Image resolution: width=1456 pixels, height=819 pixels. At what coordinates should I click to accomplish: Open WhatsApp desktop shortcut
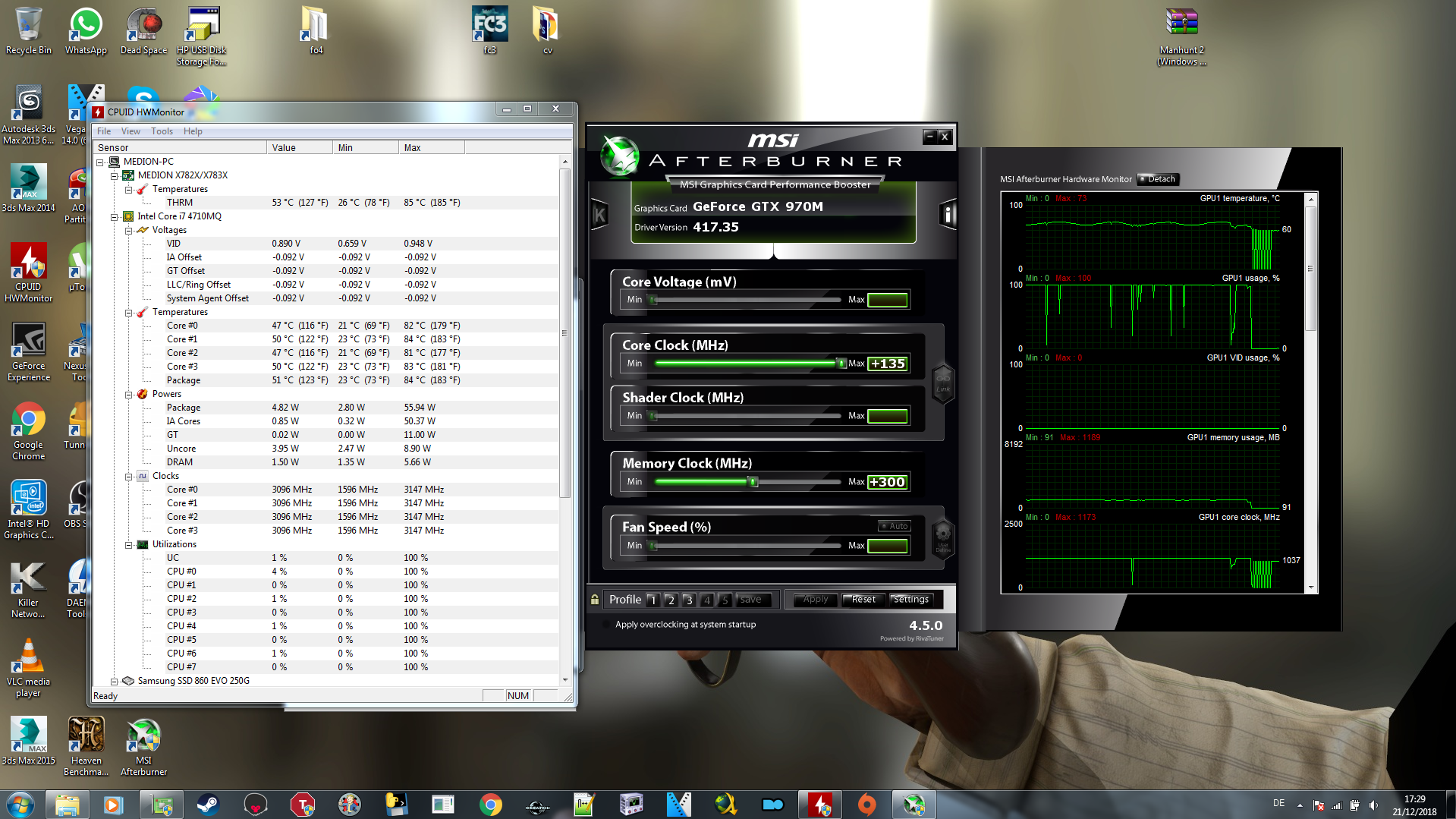(86, 31)
